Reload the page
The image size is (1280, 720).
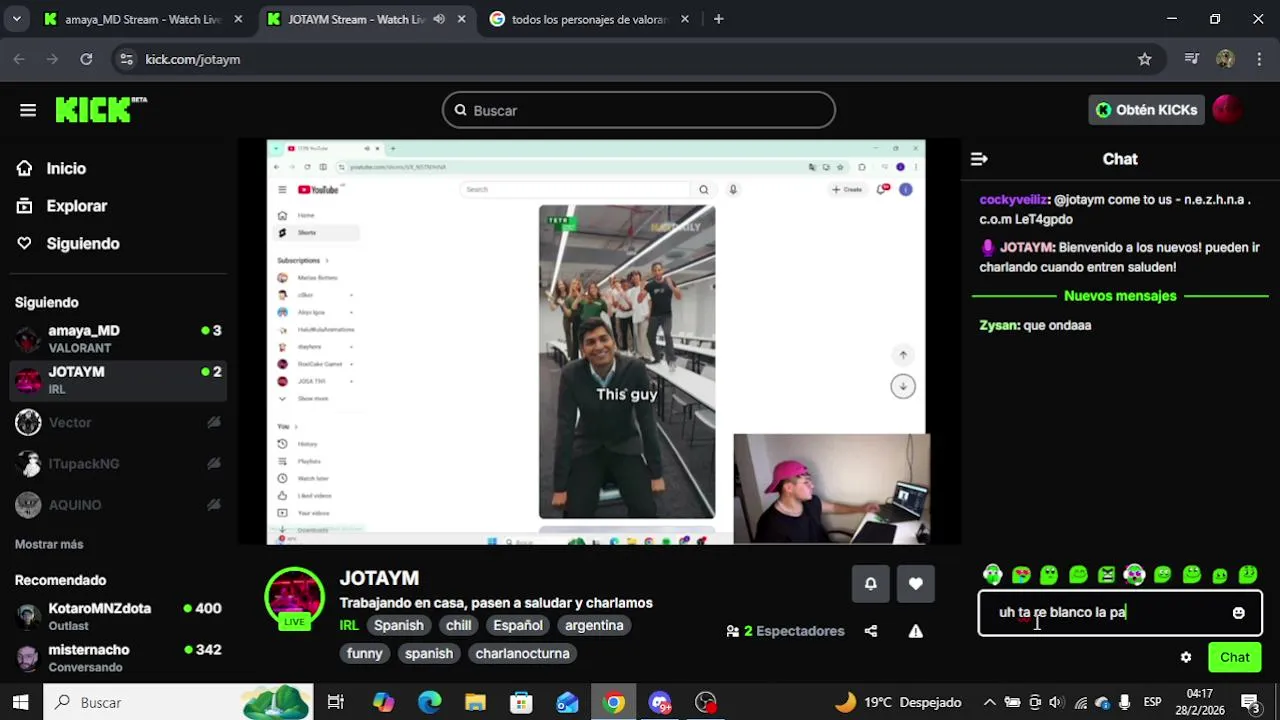tap(86, 59)
